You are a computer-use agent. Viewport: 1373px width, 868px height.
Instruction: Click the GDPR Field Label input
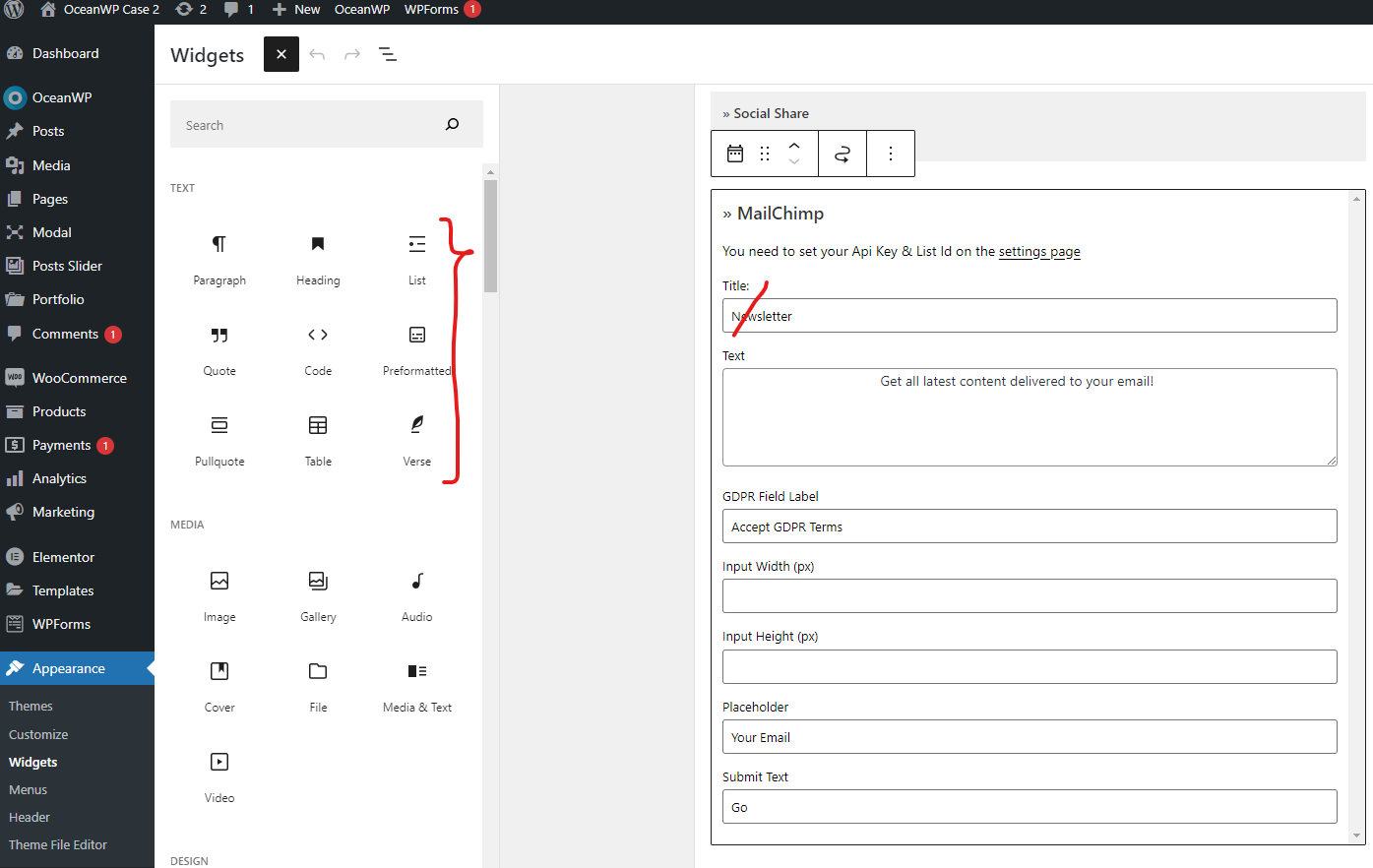click(1030, 527)
